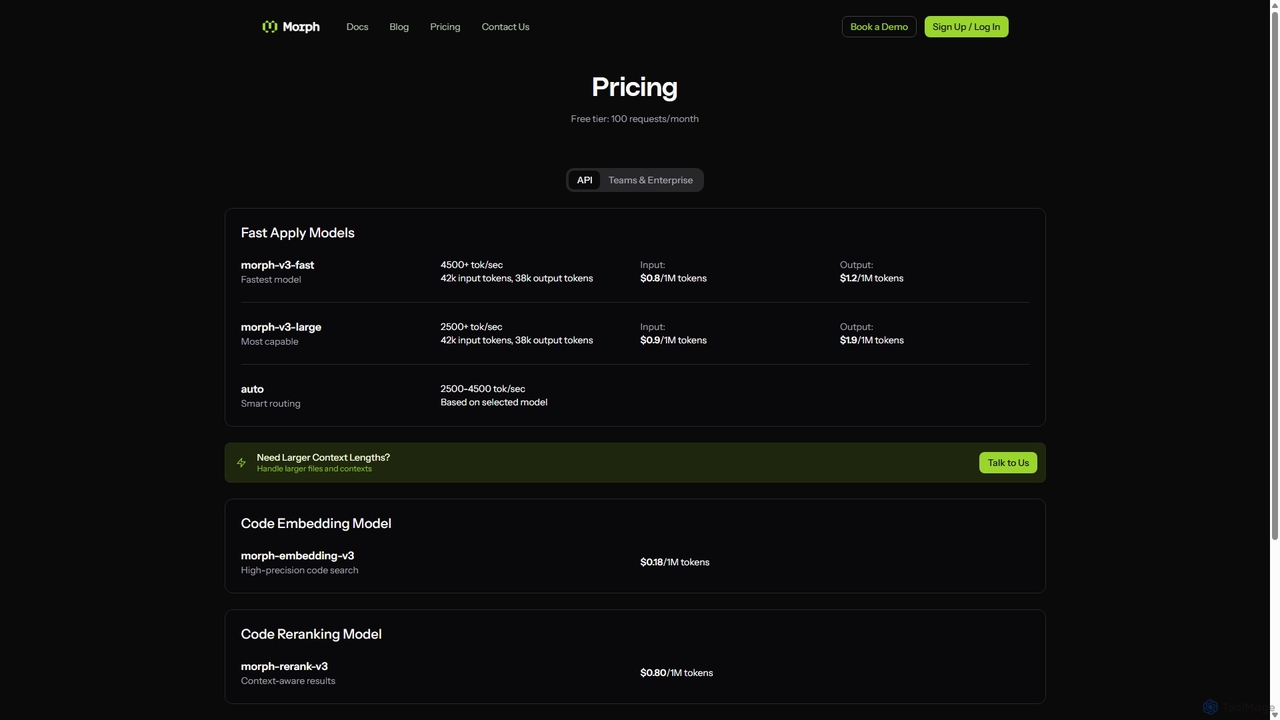The image size is (1280, 720).
Task: Go to the Blog
Action: click(399, 27)
